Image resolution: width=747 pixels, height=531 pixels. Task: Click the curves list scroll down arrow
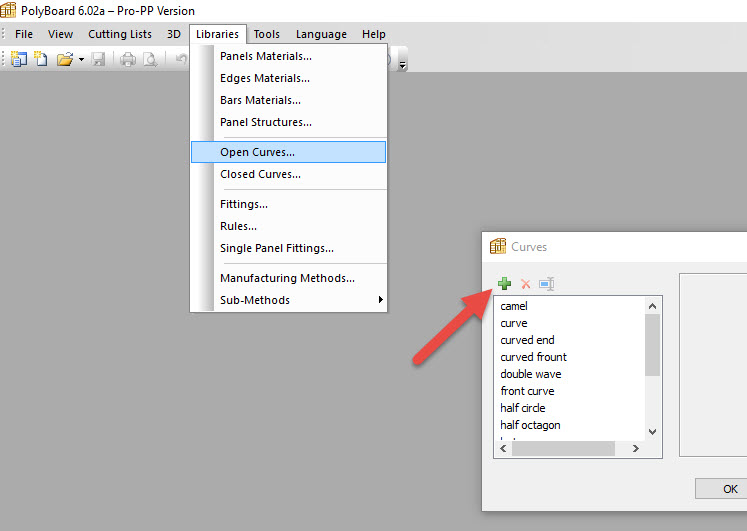point(653,432)
